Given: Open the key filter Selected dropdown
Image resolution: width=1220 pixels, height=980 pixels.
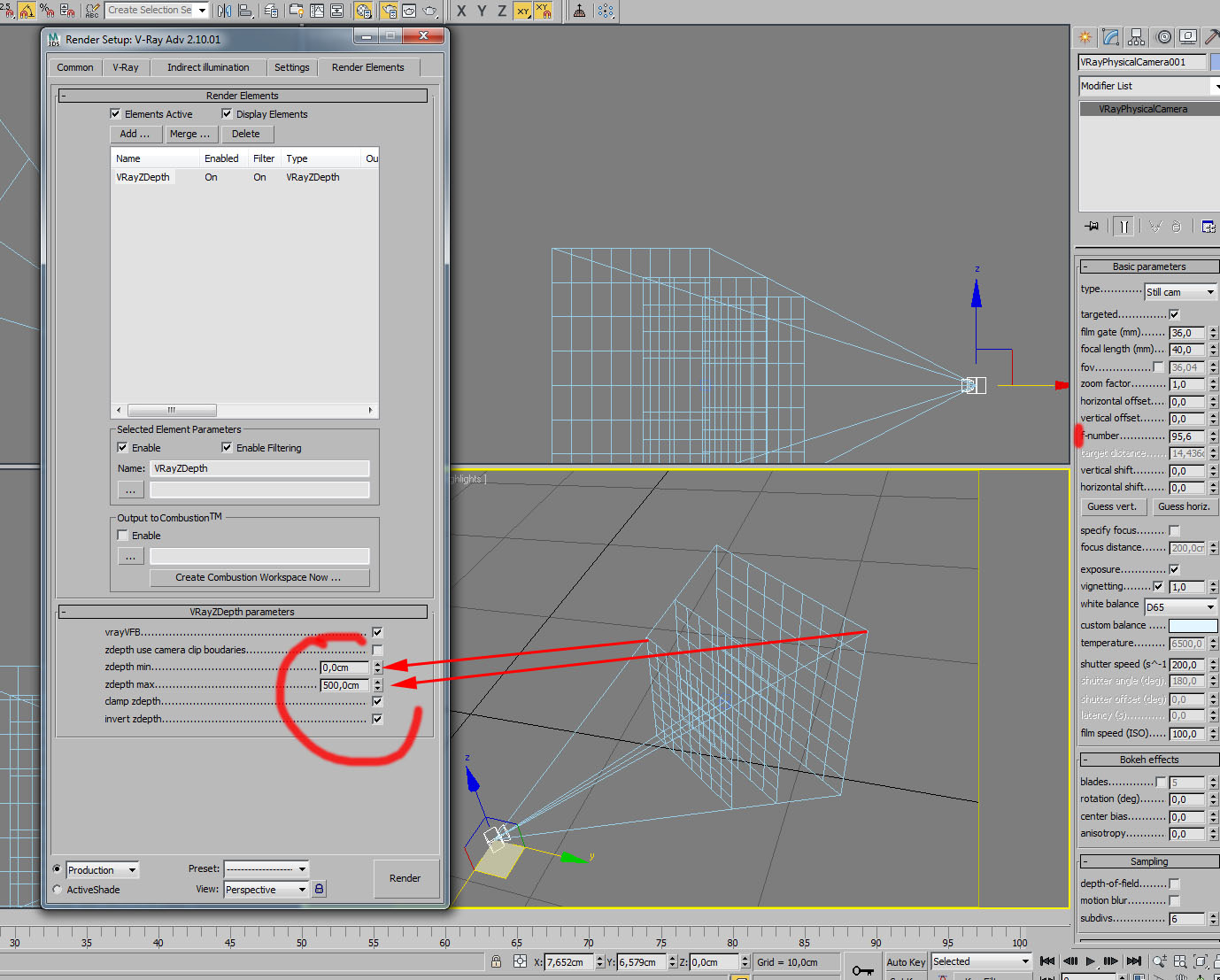Looking at the screenshot, I should [981, 961].
